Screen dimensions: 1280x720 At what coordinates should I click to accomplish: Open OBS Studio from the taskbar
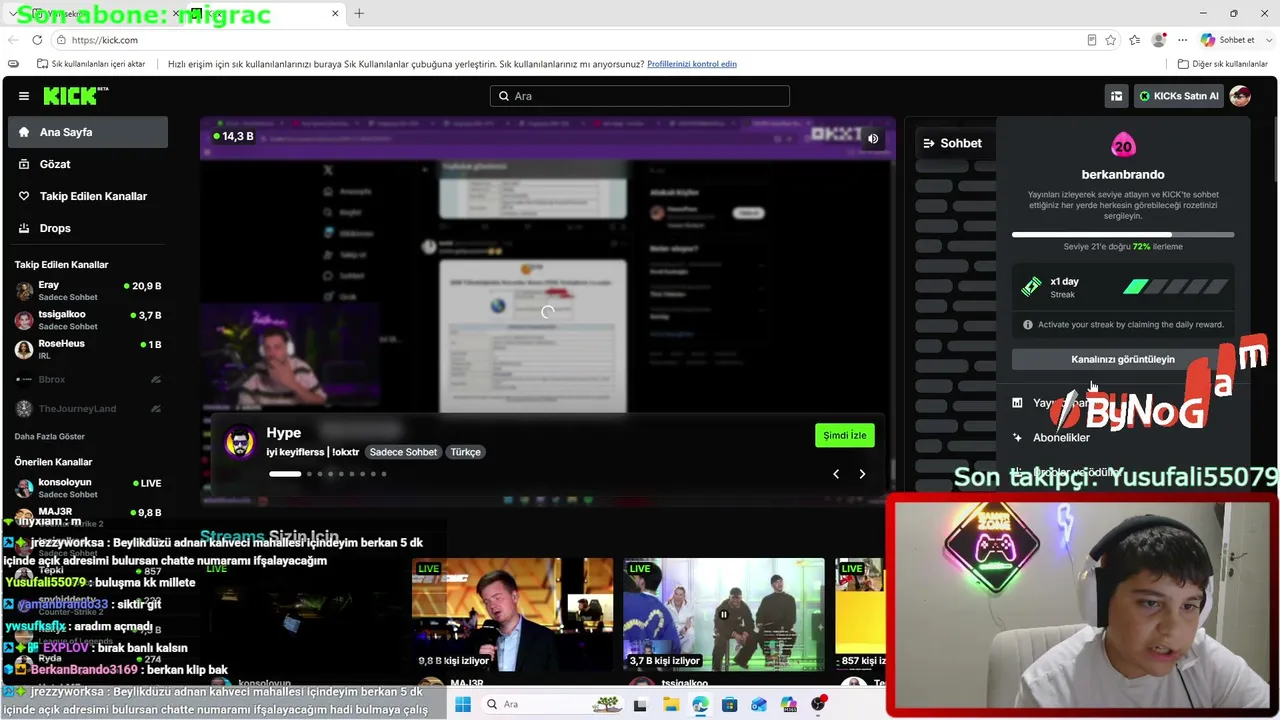tap(819, 704)
